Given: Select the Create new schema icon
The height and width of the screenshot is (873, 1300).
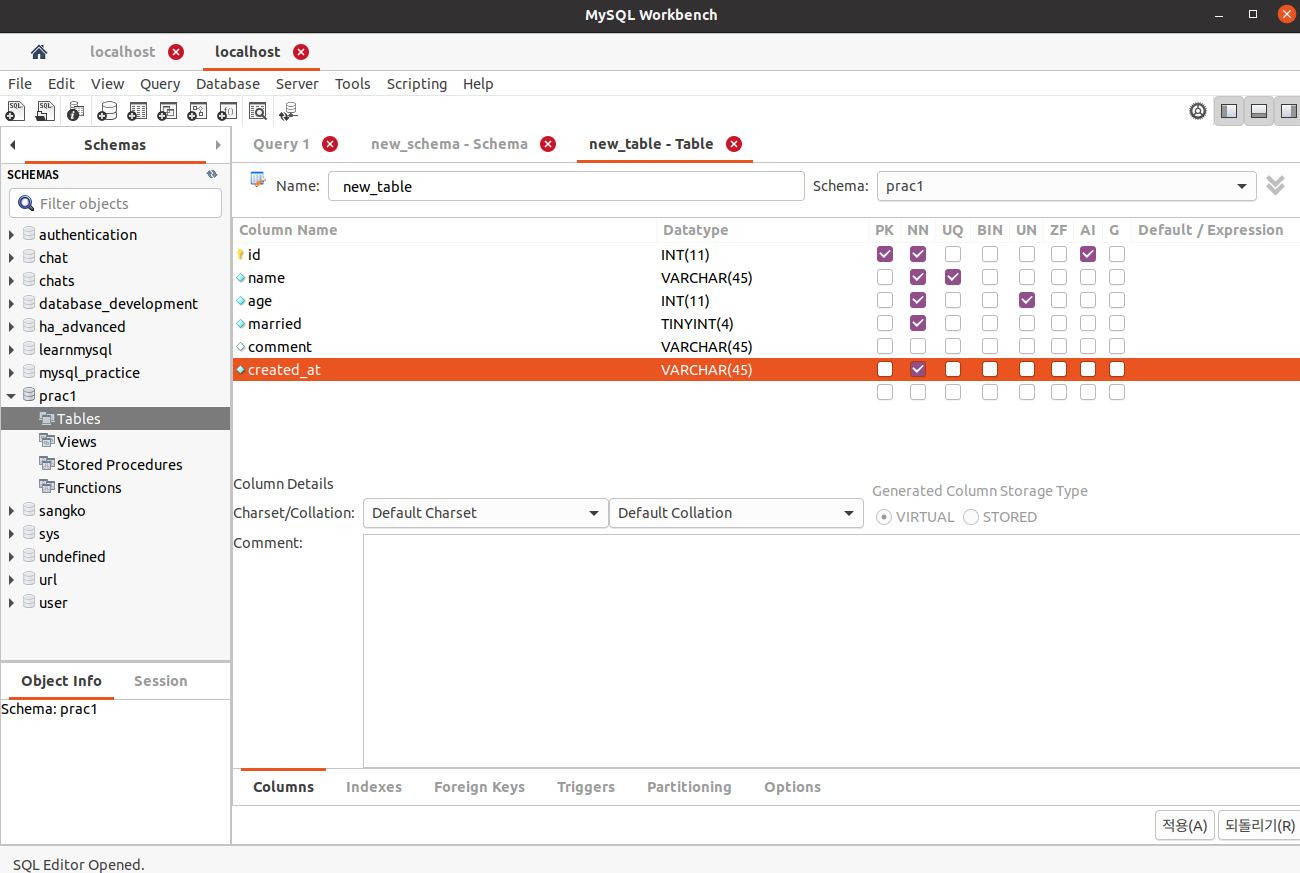Looking at the screenshot, I should pyautogui.click(x=107, y=111).
